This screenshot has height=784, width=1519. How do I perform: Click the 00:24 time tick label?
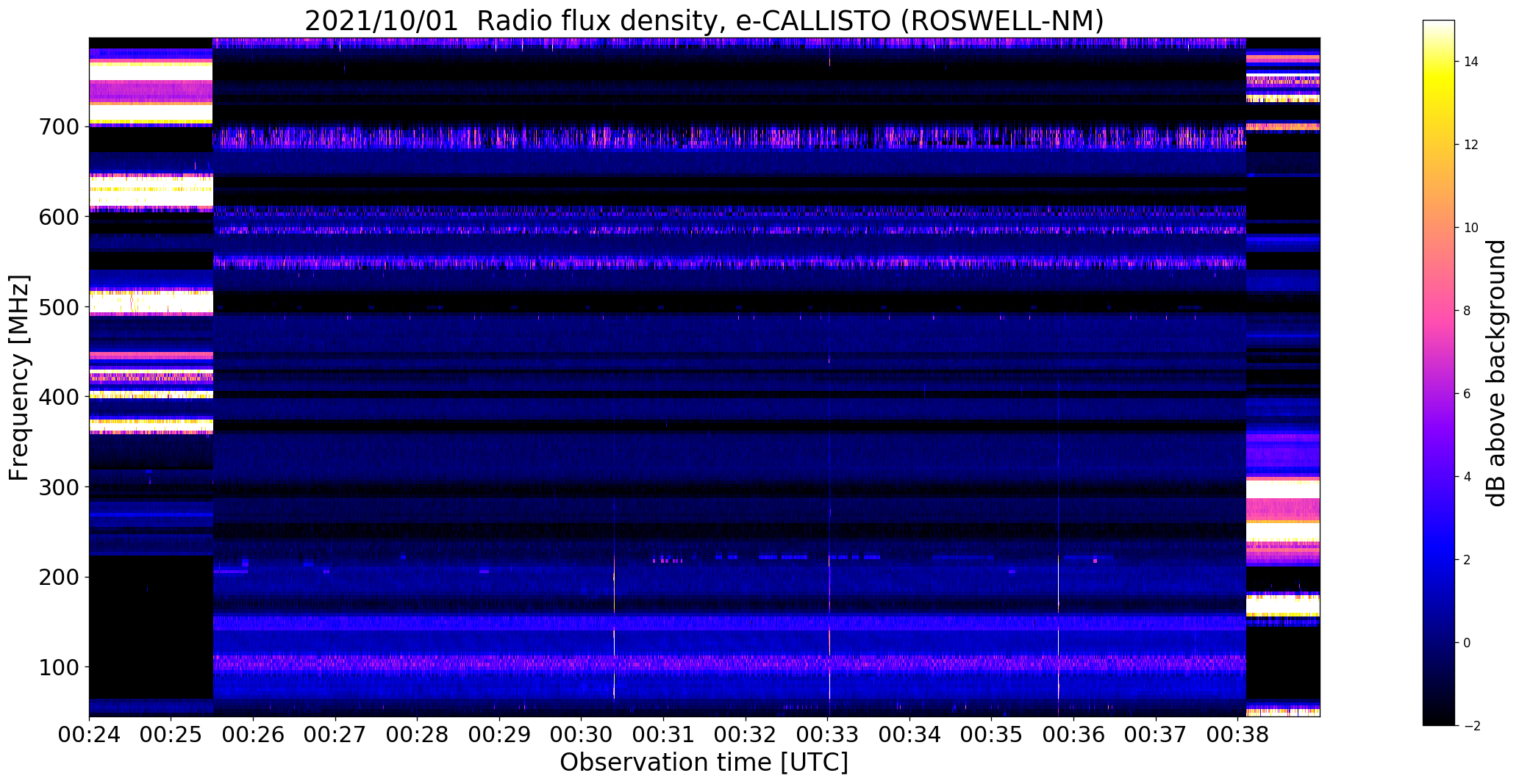89,735
